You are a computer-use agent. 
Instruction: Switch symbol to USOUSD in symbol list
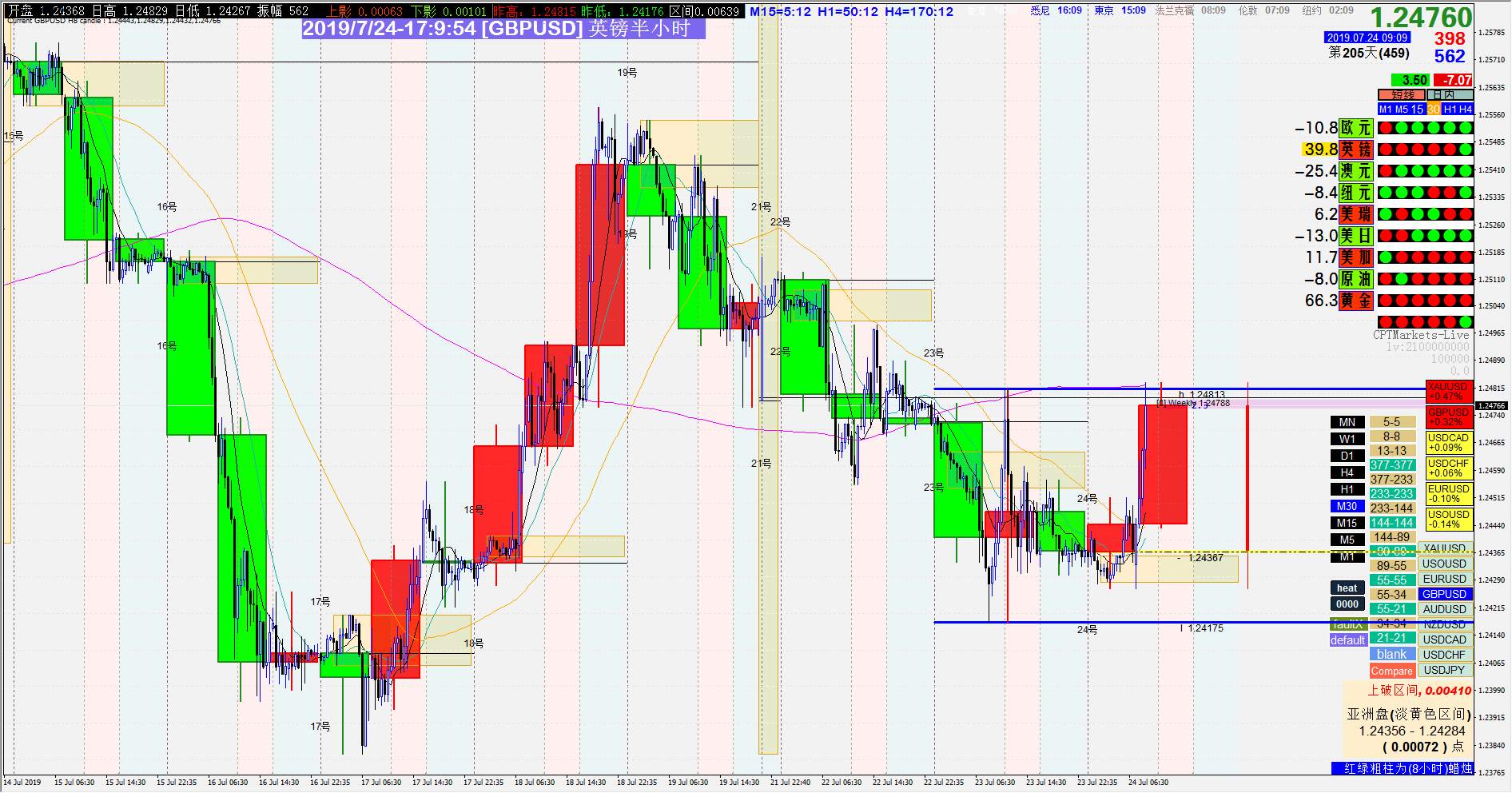pos(1444,564)
